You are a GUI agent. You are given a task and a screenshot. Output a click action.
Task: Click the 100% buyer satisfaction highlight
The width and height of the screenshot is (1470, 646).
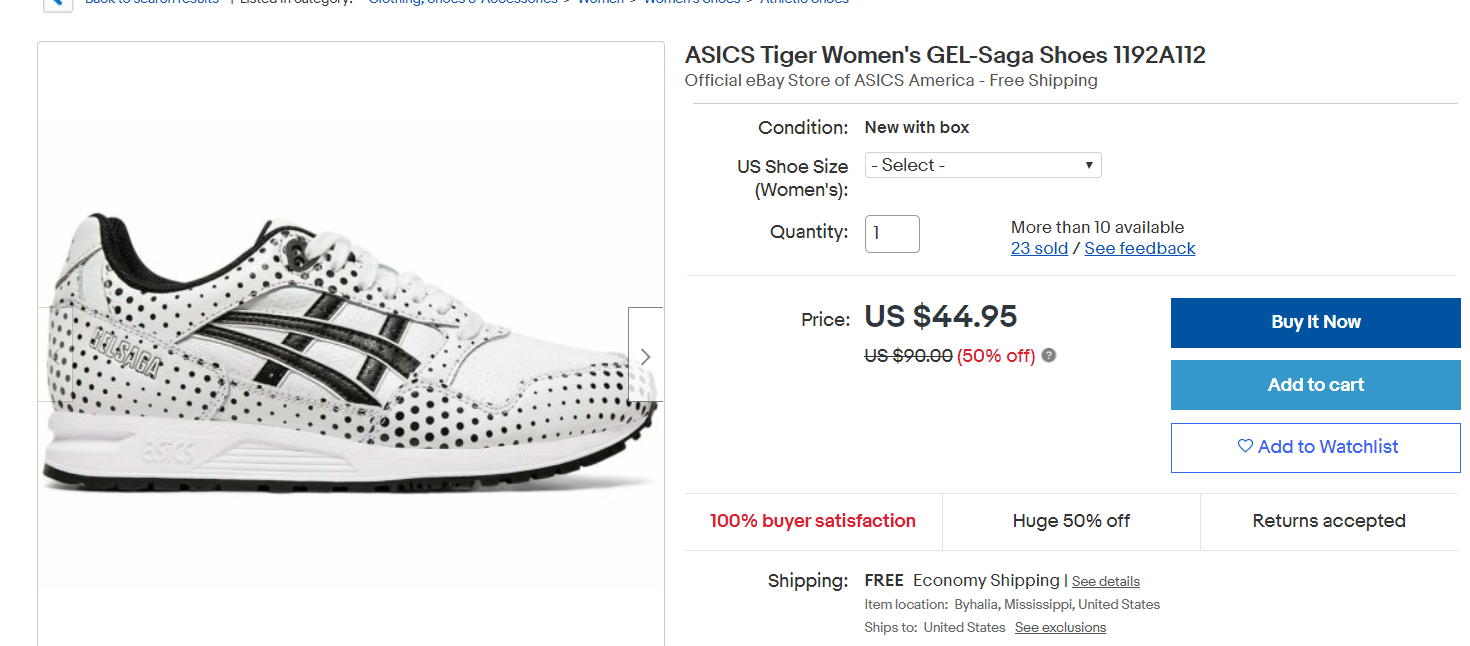812,521
